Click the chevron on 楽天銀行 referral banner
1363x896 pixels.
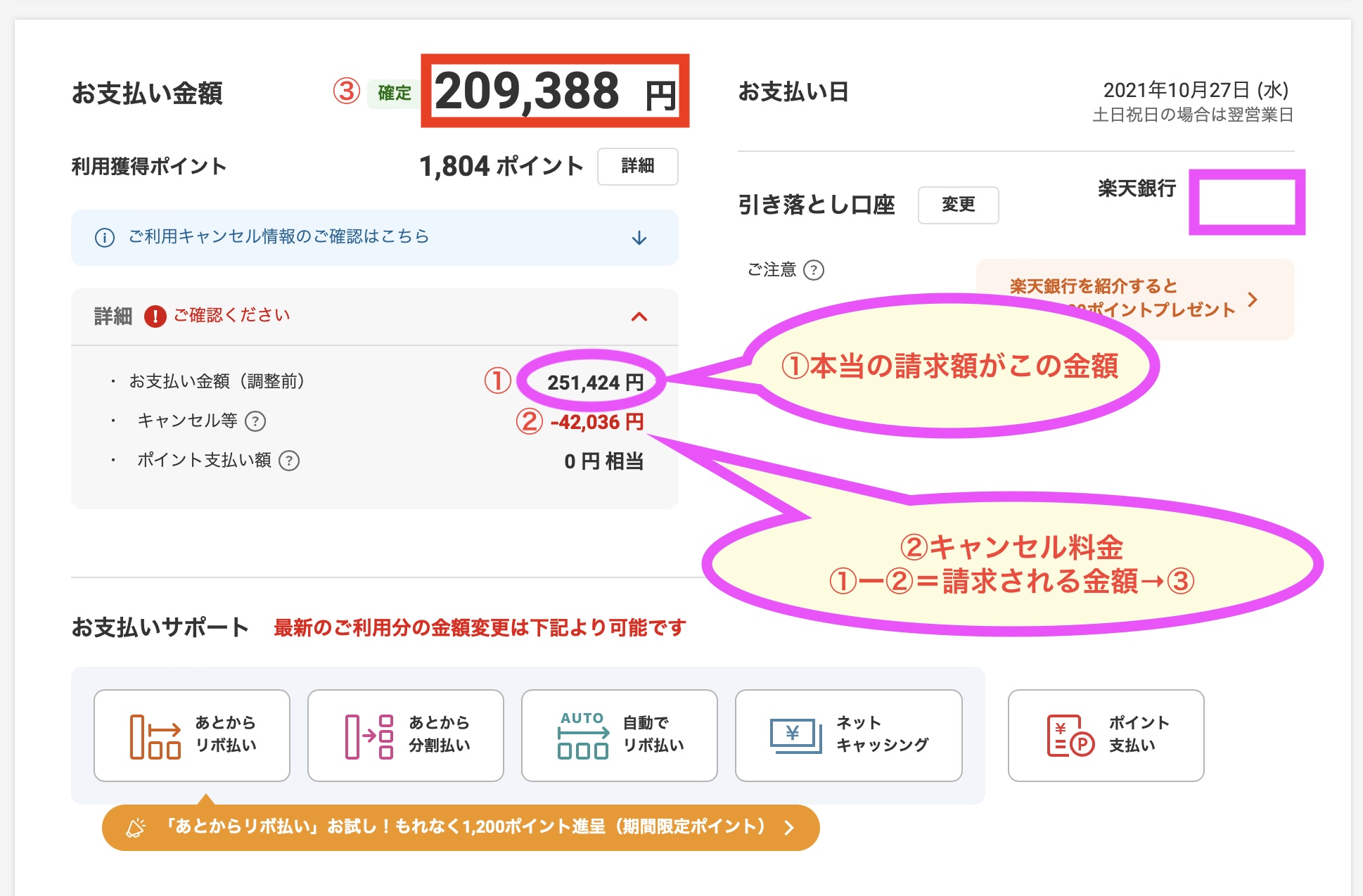pos(1253,300)
